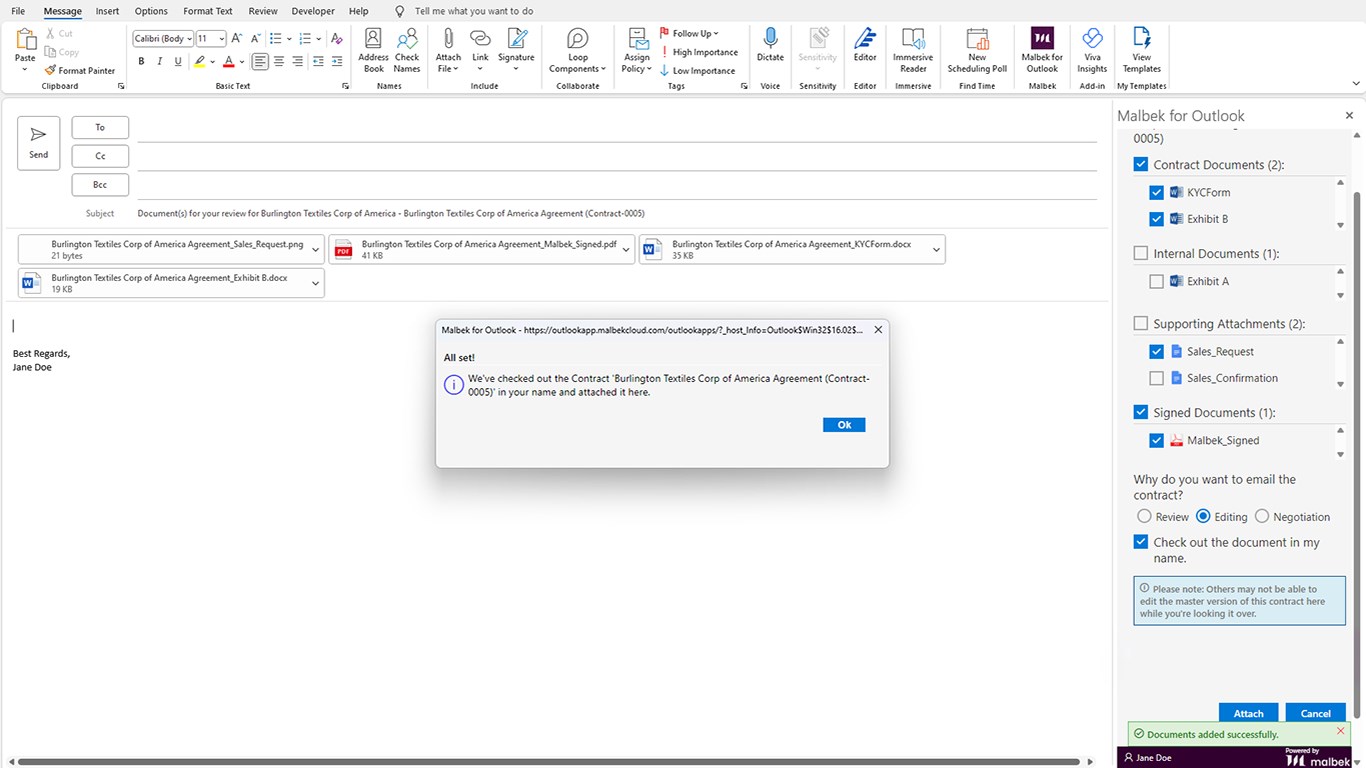Open dropdown for KYCForm.docx attachment
This screenshot has height=768, width=1366.
(x=936, y=249)
